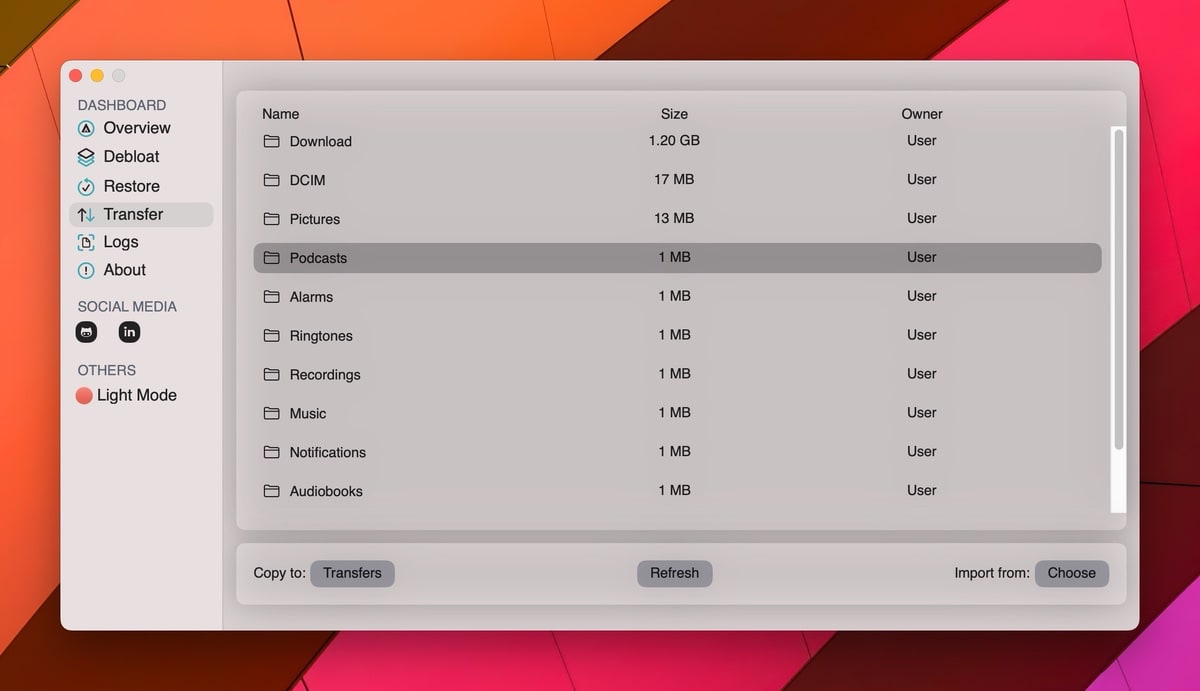Open the GitHub social media icon
The height and width of the screenshot is (691, 1200).
point(87,332)
